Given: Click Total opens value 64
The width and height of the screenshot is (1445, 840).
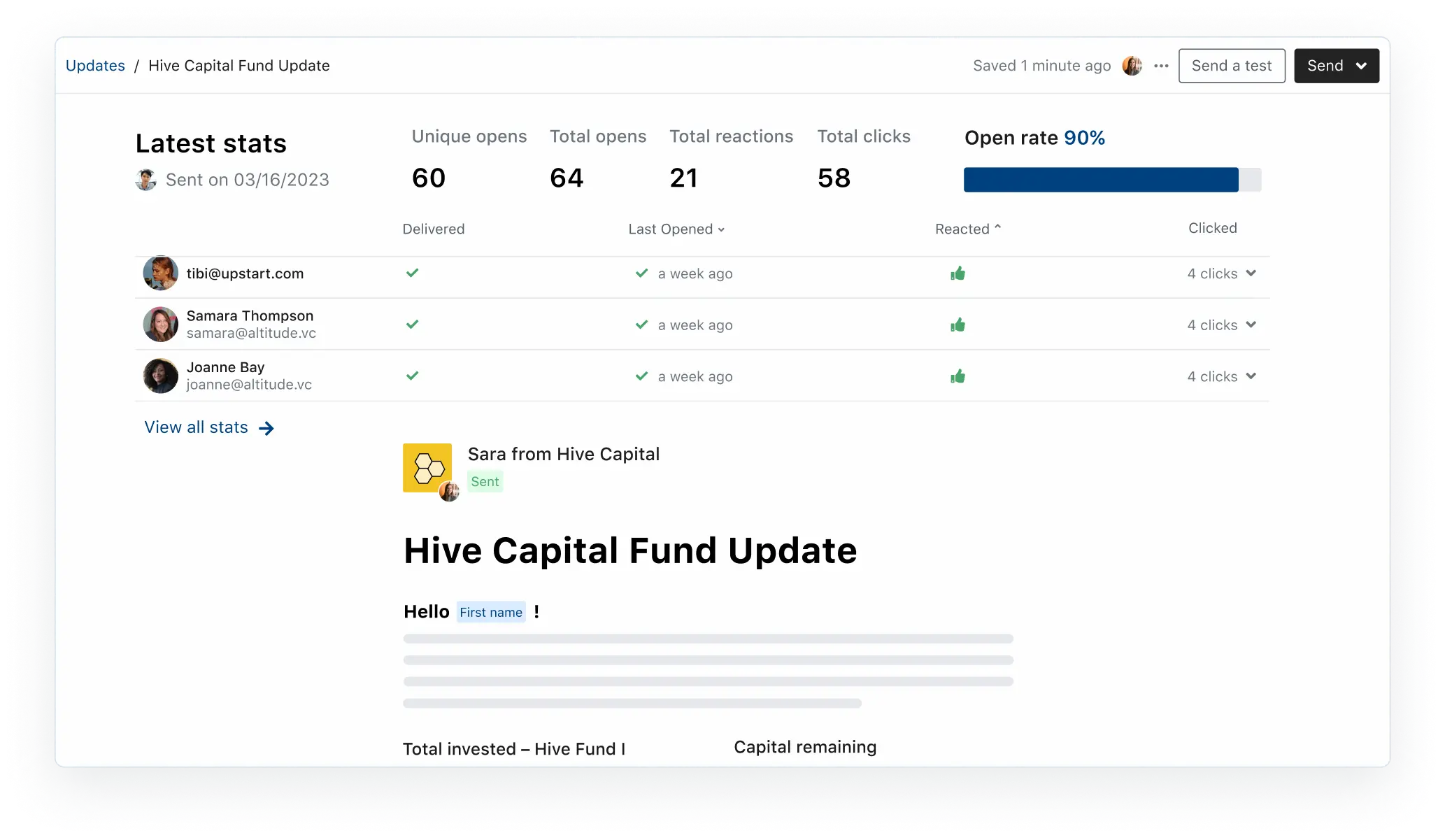Looking at the screenshot, I should click(x=566, y=178).
